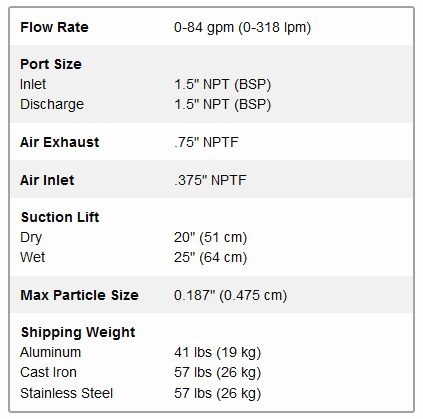Click the Cast Iron label
The width and height of the screenshot is (423, 419).
[x=48, y=373]
